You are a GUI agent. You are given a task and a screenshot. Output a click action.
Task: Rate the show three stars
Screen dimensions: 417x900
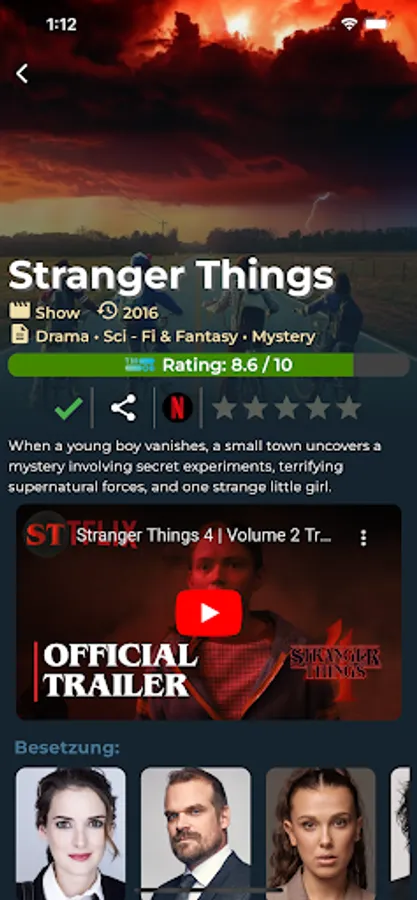click(286, 408)
